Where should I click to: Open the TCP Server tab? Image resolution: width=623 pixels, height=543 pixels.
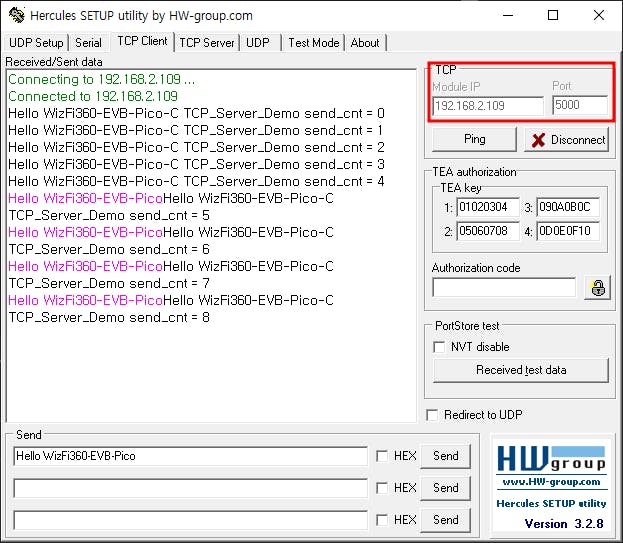click(x=207, y=43)
